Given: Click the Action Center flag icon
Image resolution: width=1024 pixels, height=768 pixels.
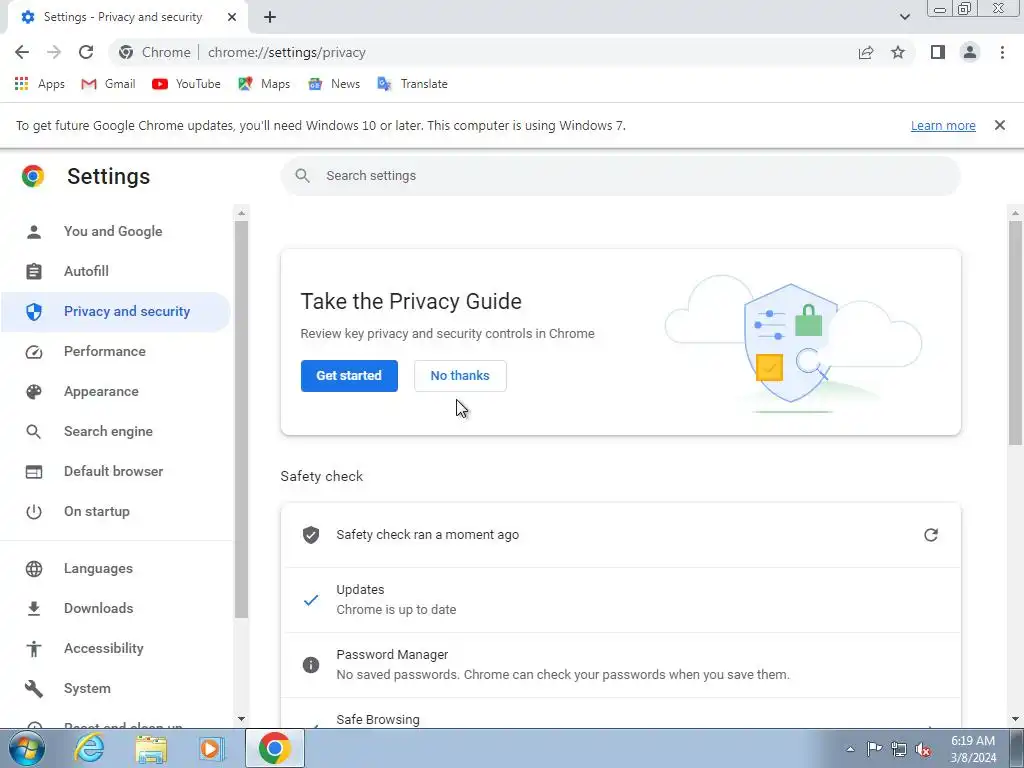Looking at the screenshot, I should [874, 749].
